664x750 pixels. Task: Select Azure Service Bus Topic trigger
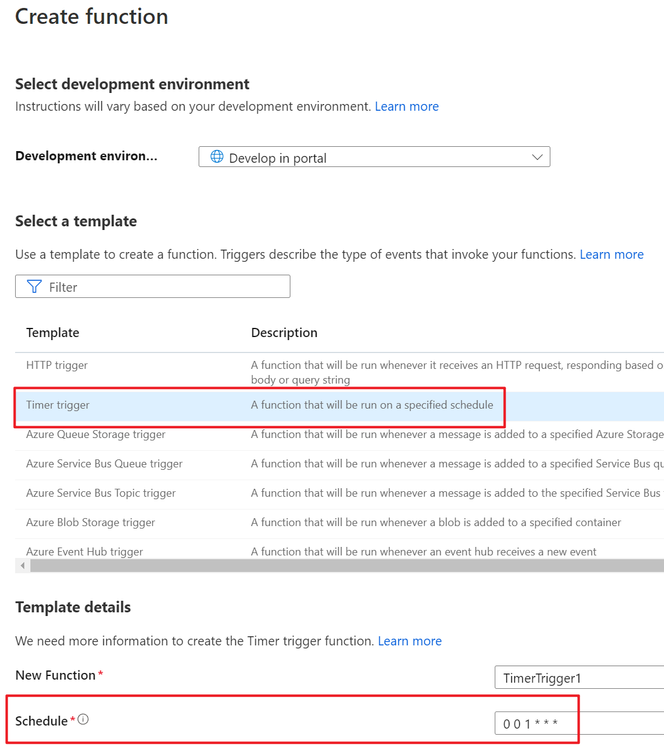click(x=101, y=493)
